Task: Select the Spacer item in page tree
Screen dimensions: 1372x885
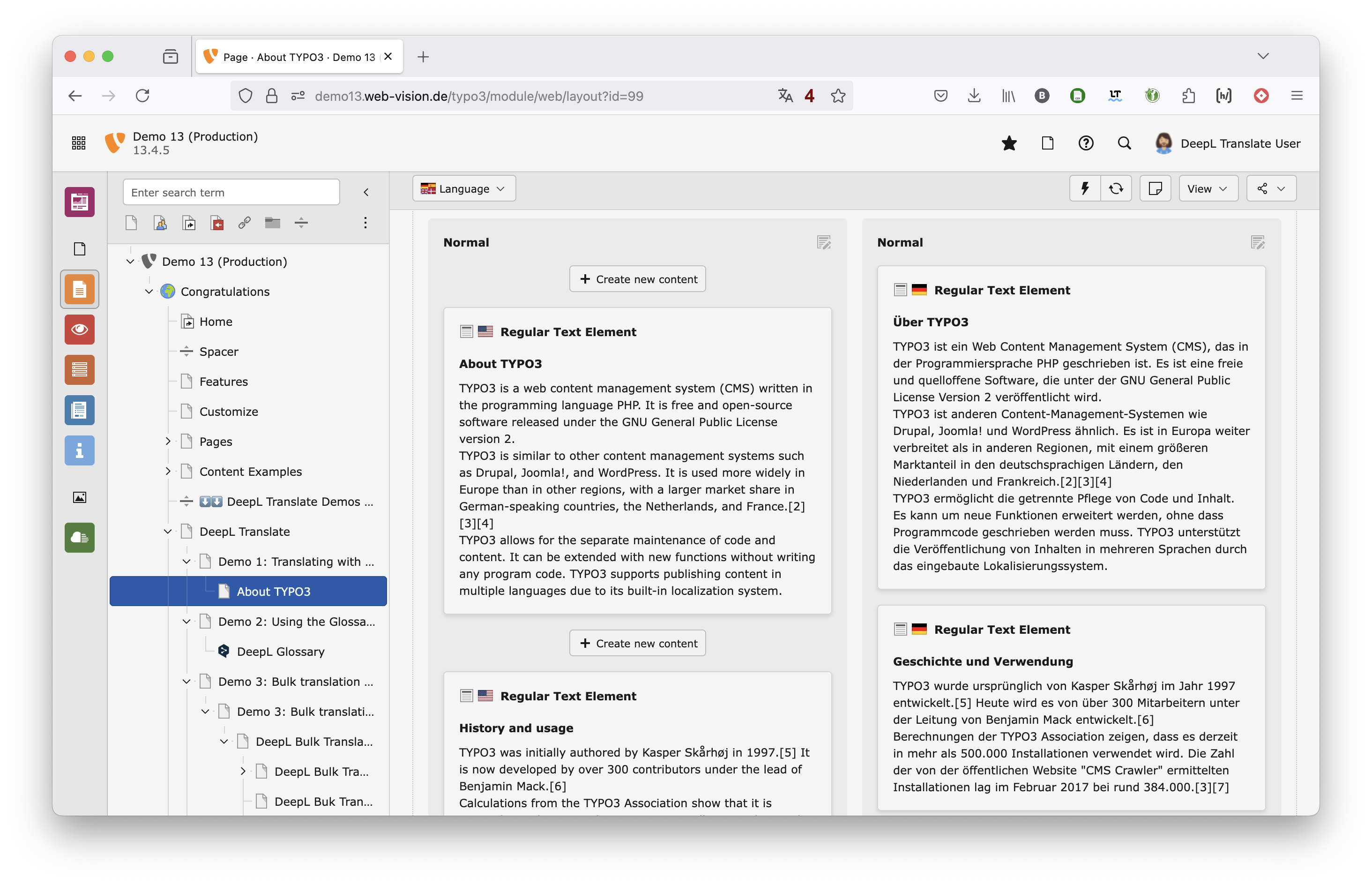Action: 218,352
